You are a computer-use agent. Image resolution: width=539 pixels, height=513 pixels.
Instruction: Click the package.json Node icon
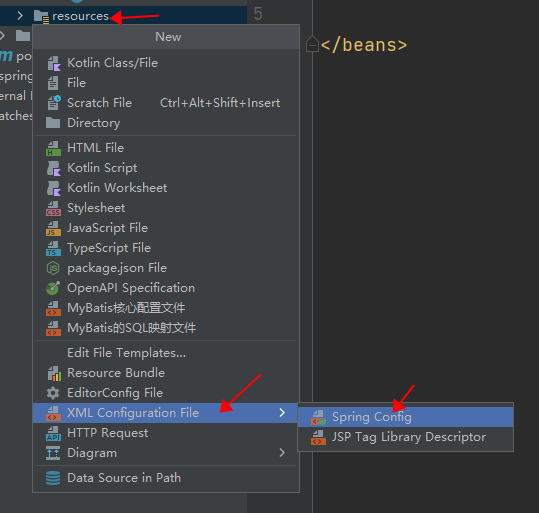click(x=53, y=268)
